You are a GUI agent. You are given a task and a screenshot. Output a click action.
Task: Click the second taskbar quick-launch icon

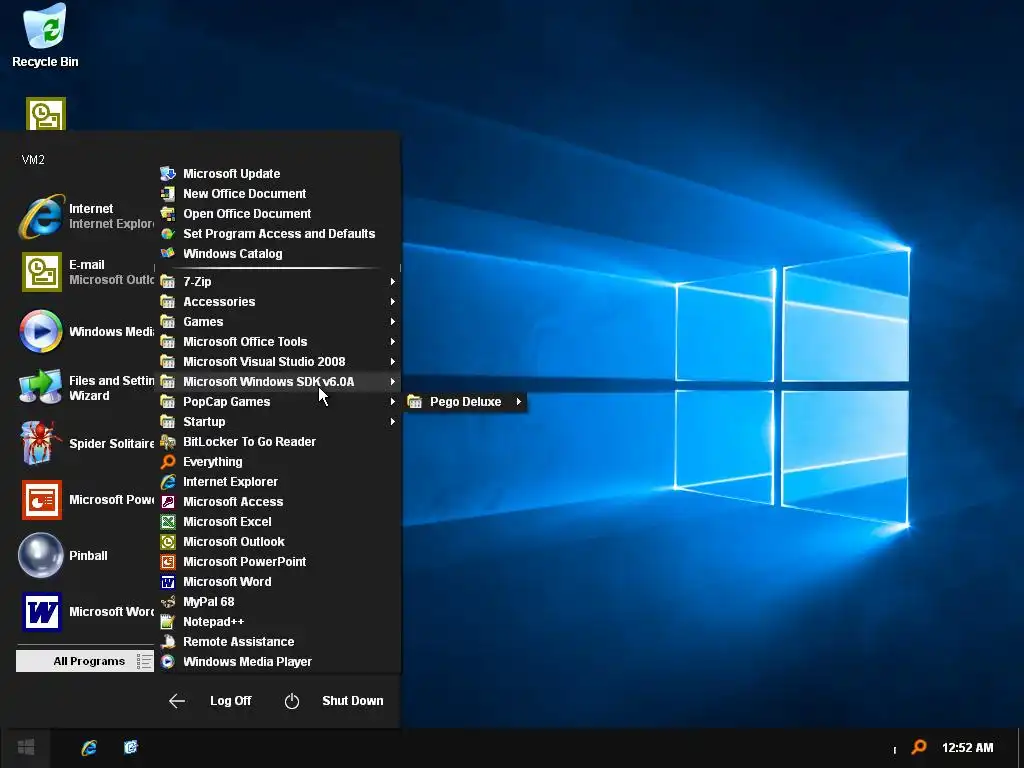[131, 748]
